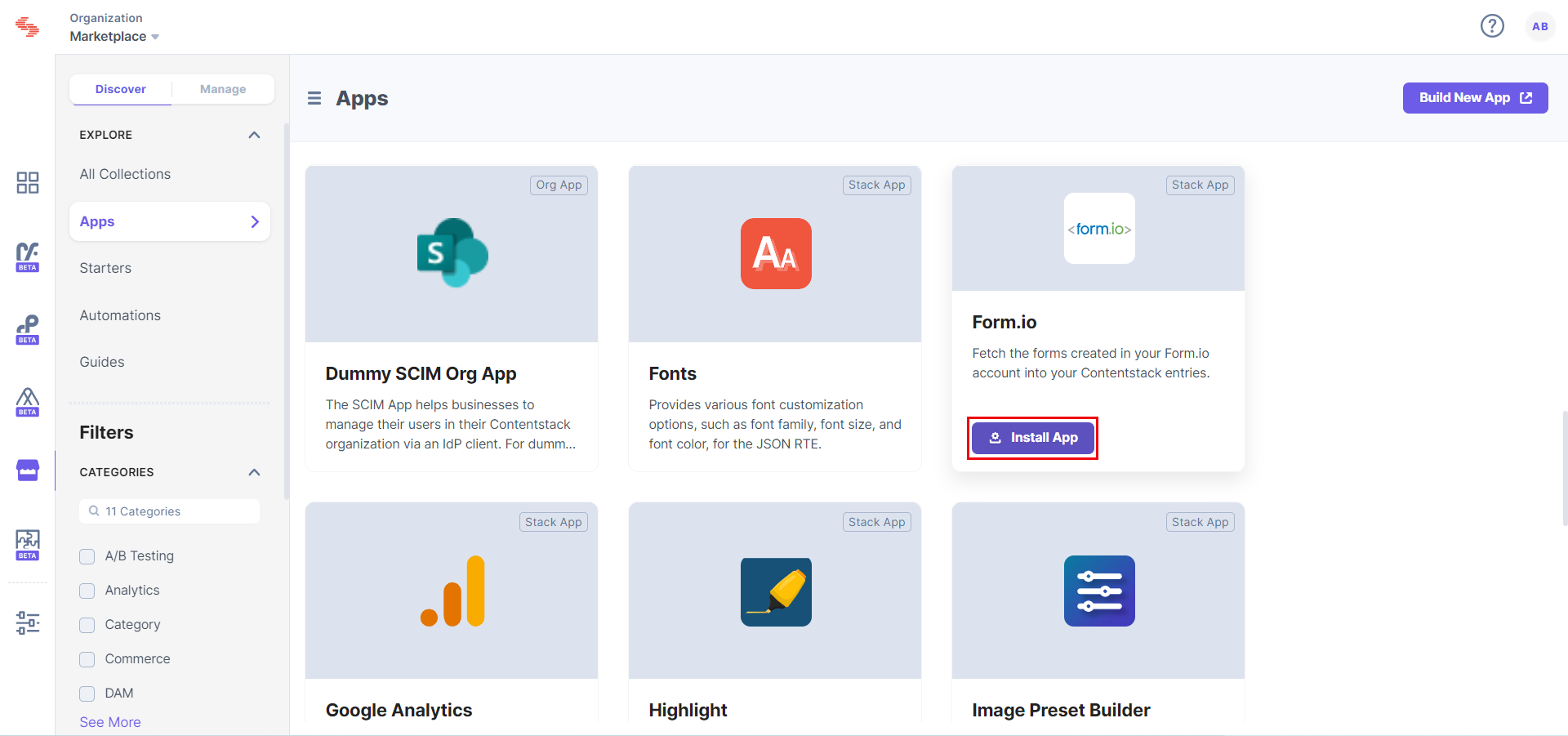
Task: Switch to the Manage tab
Action: coord(223,89)
